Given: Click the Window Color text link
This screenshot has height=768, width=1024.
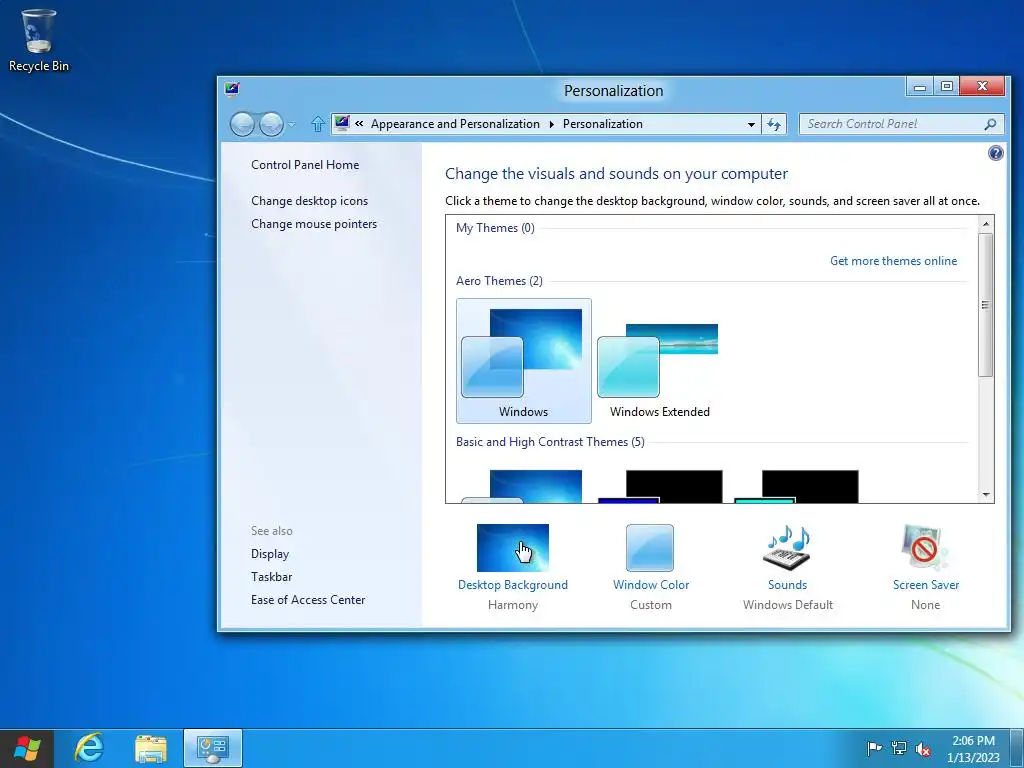Looking at the screenshot, I should tap(651, 584).
